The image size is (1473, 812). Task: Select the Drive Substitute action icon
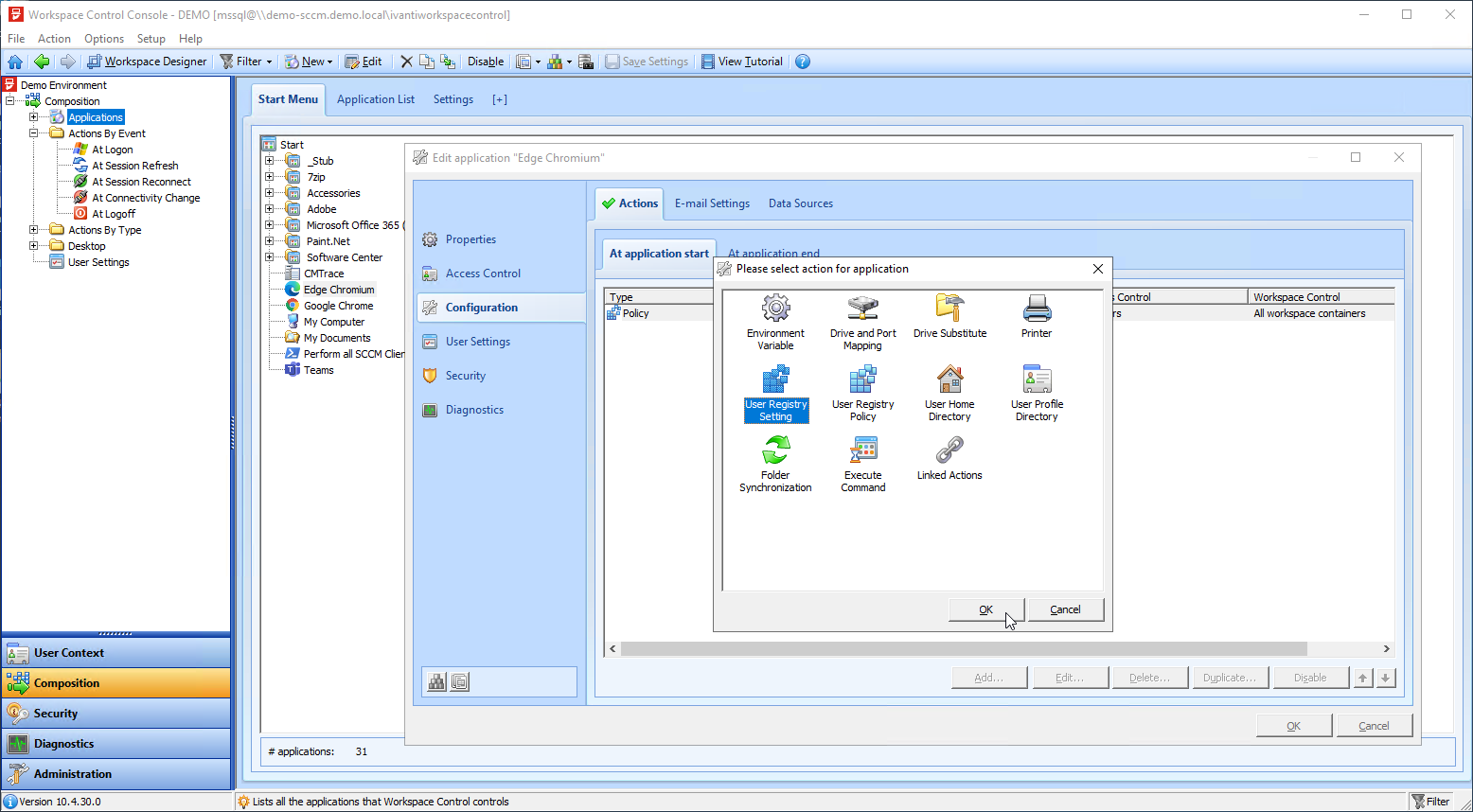(x=949, y=309)
